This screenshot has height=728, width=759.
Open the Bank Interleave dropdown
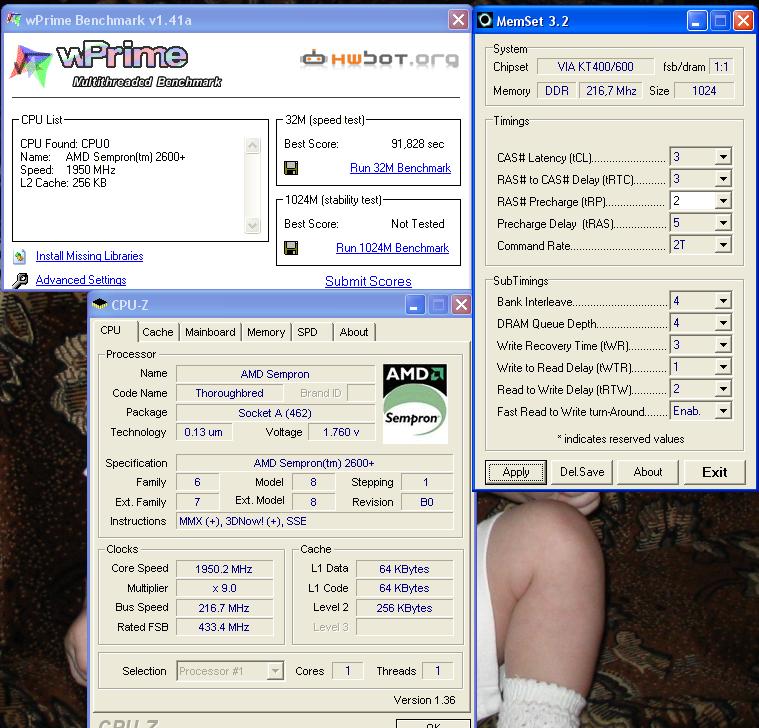[723, 301]
